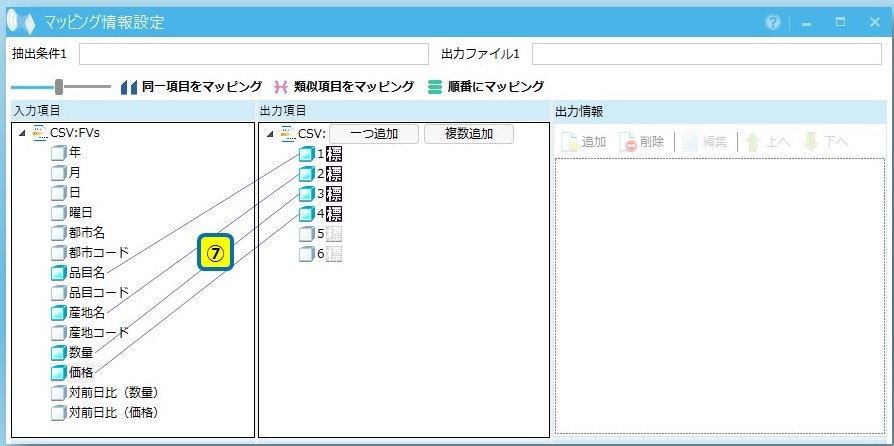
Task: Click the greyed 標 badge on item 5
Action: pyautogui.click(x=334, y=234)
